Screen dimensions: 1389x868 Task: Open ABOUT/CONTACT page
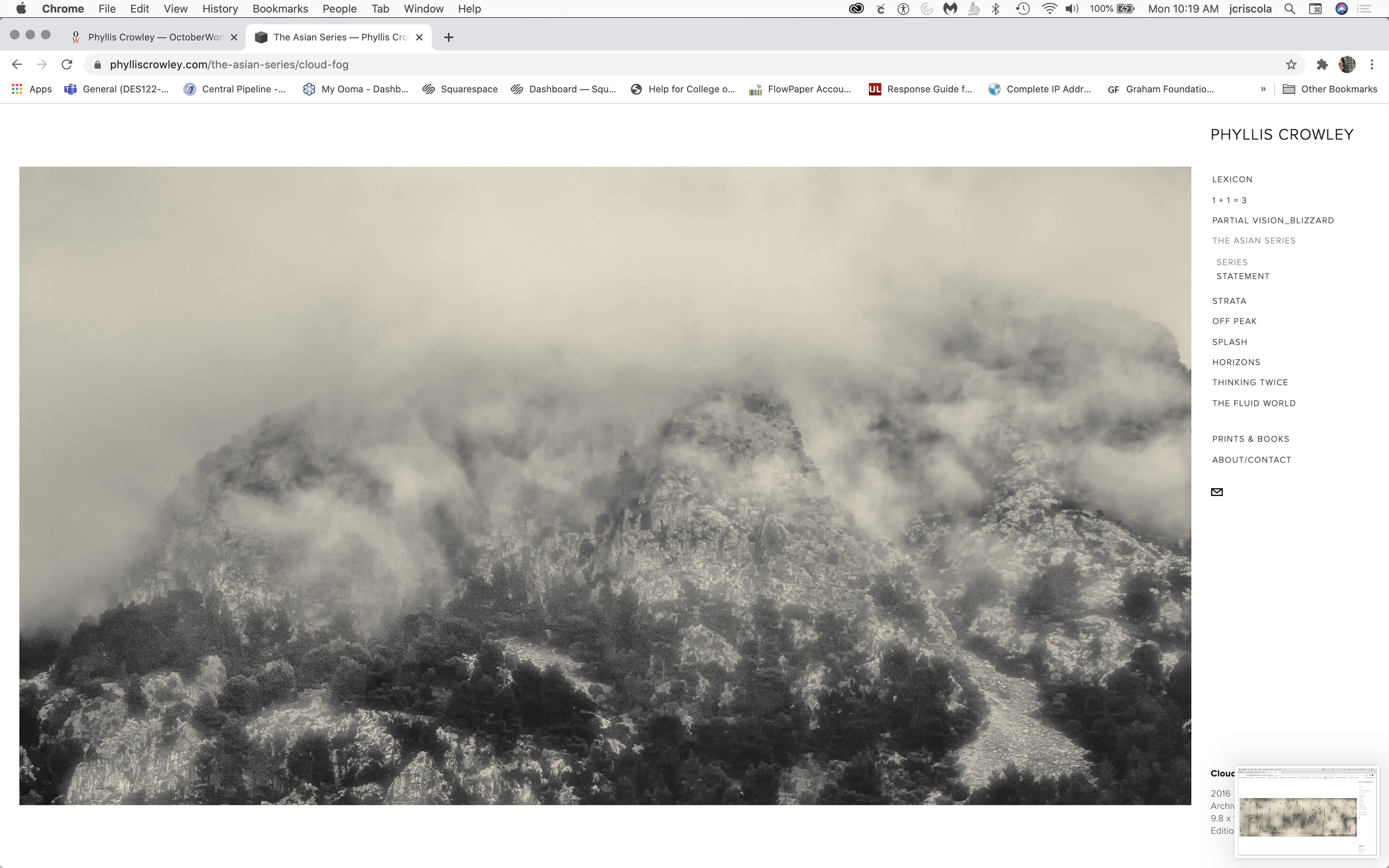tap(1252, 460)
